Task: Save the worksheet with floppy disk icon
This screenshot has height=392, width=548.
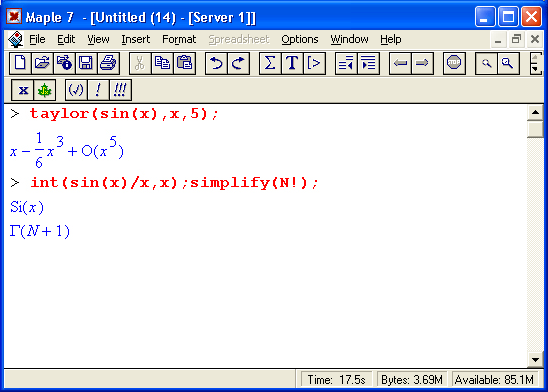Action: coord(86,63)
